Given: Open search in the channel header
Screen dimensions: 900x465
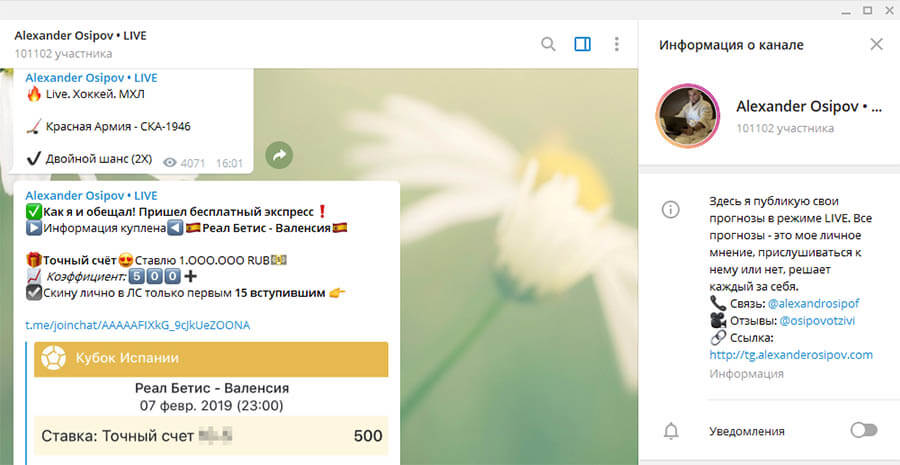Looking at the screenshot, I should pos(548,44).
